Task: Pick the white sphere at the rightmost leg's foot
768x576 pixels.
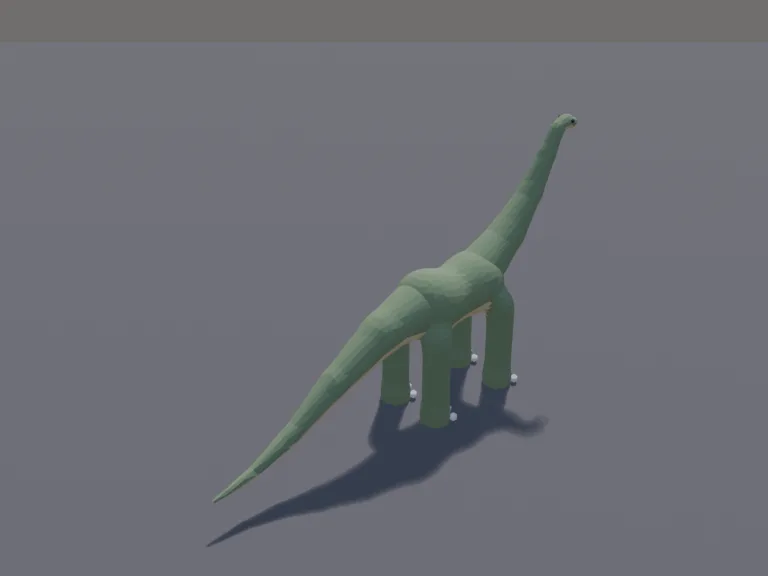Action: point(514,378)
